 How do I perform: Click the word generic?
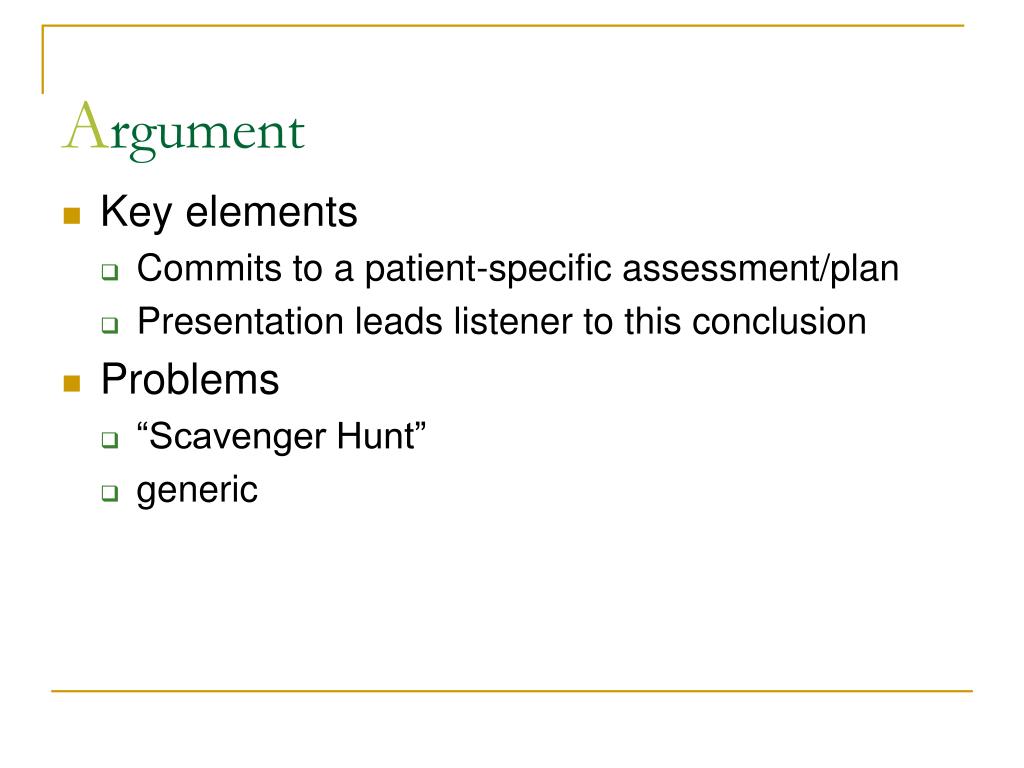pos(197,491)
